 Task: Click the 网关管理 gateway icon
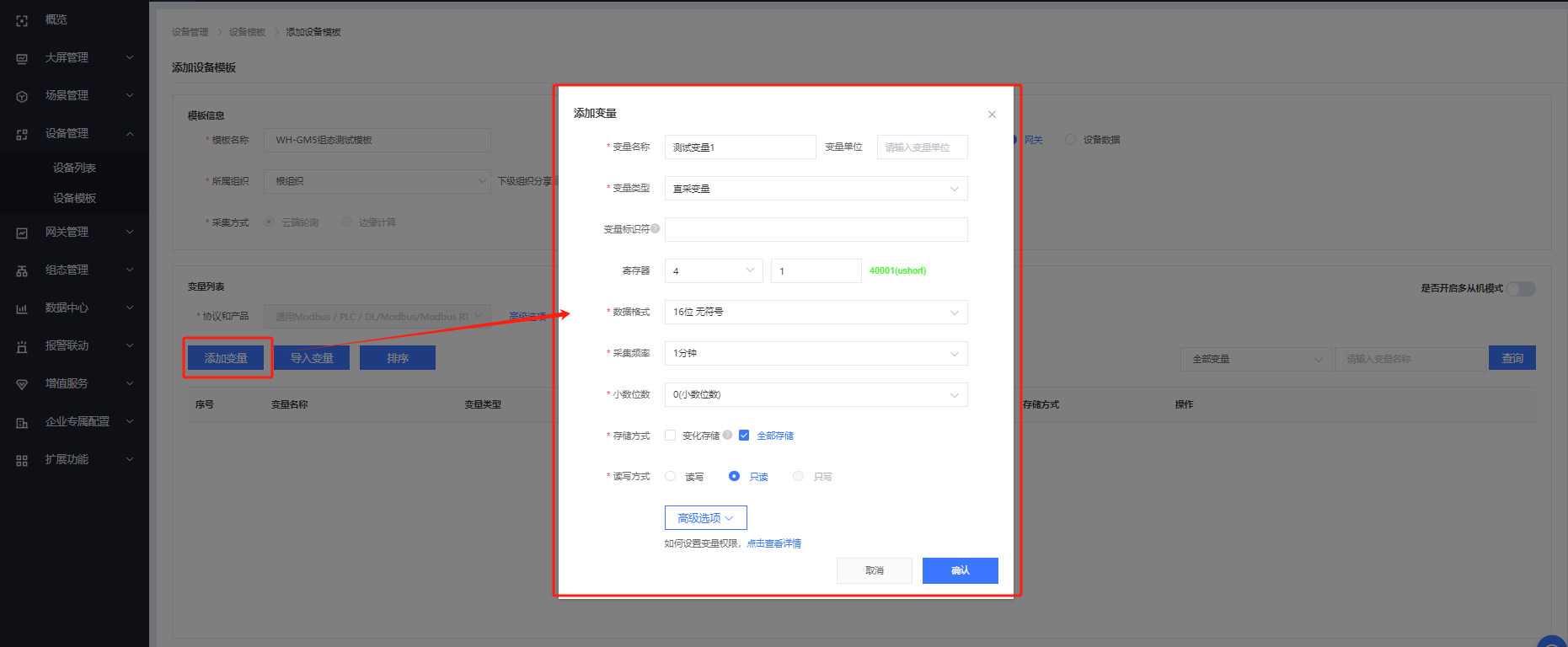pos(22,233)
